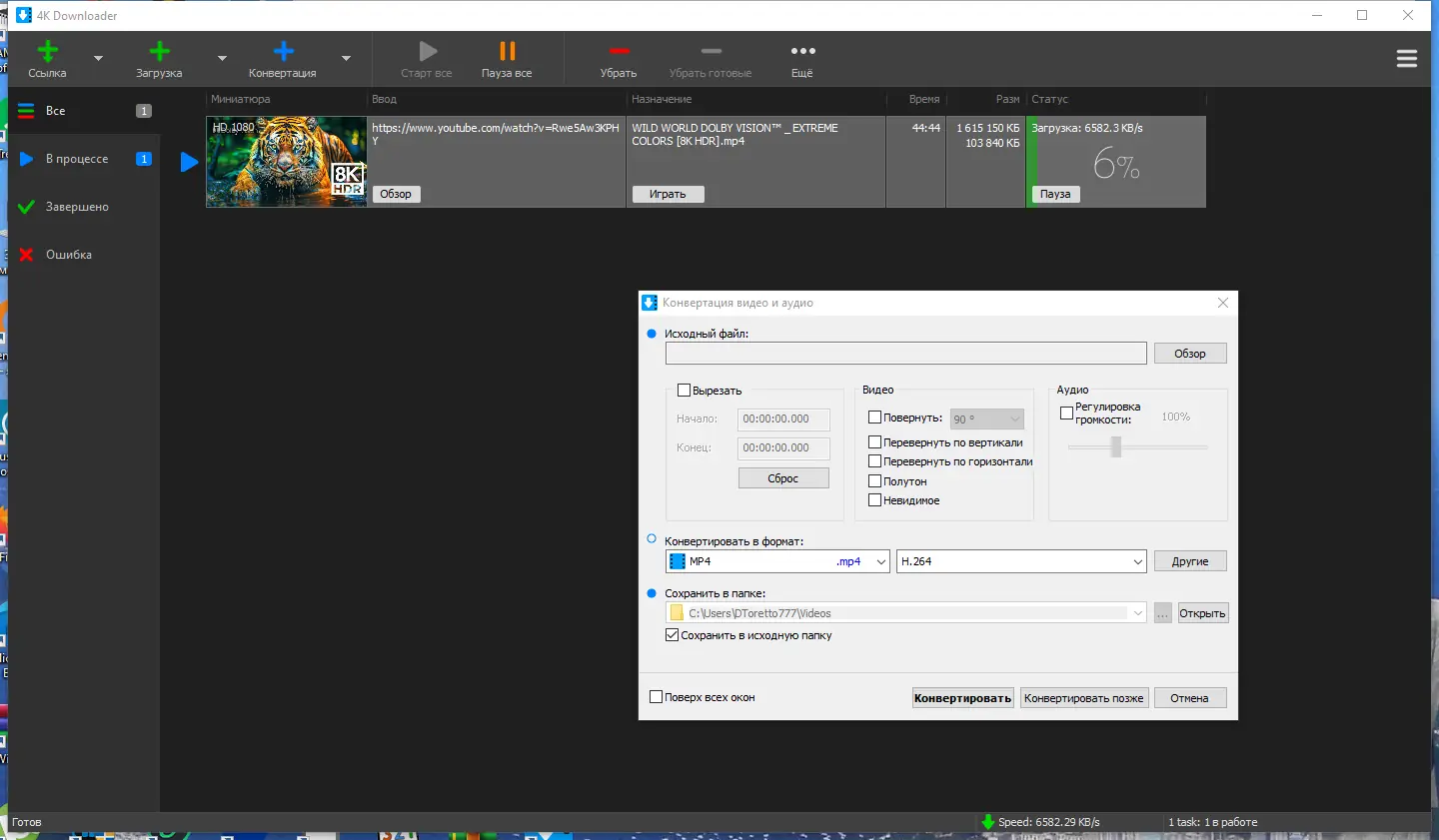The height and width of the screenshot is (840, 1439).
Task: Expand the arrow next to Ссылка
Action: pos(98,58)
